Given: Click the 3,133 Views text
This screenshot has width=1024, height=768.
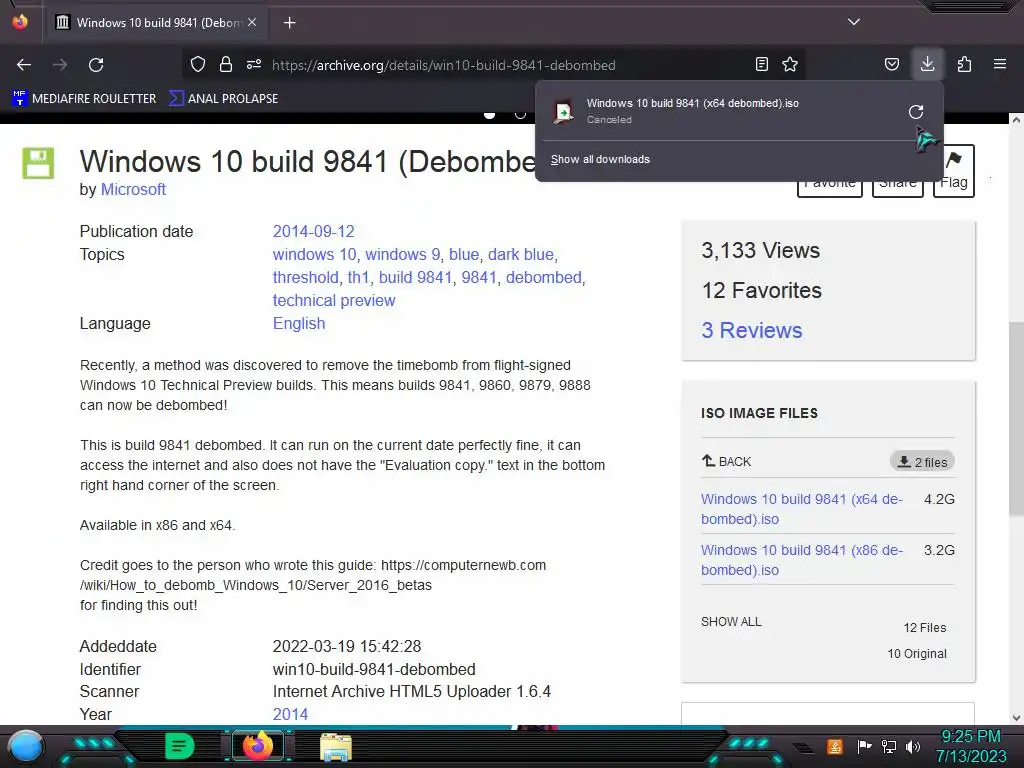Looking at the screenshot, I should tap(760, 251).
